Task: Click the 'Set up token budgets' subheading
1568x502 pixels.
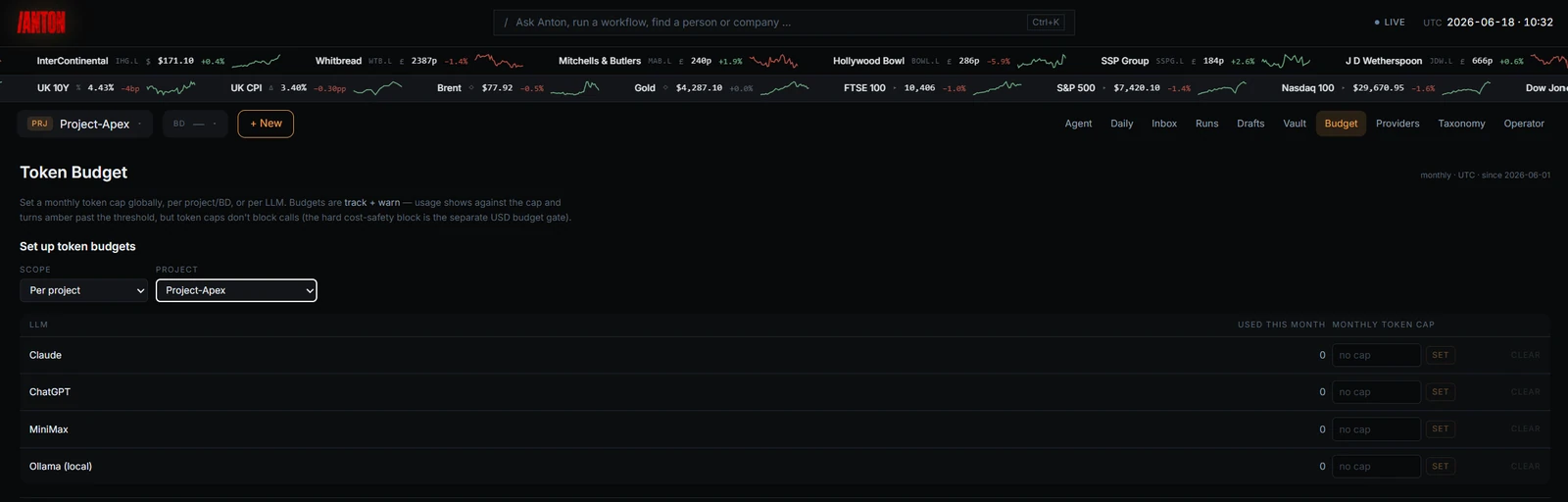Action: pyautogui.click(x=77, y=247)
